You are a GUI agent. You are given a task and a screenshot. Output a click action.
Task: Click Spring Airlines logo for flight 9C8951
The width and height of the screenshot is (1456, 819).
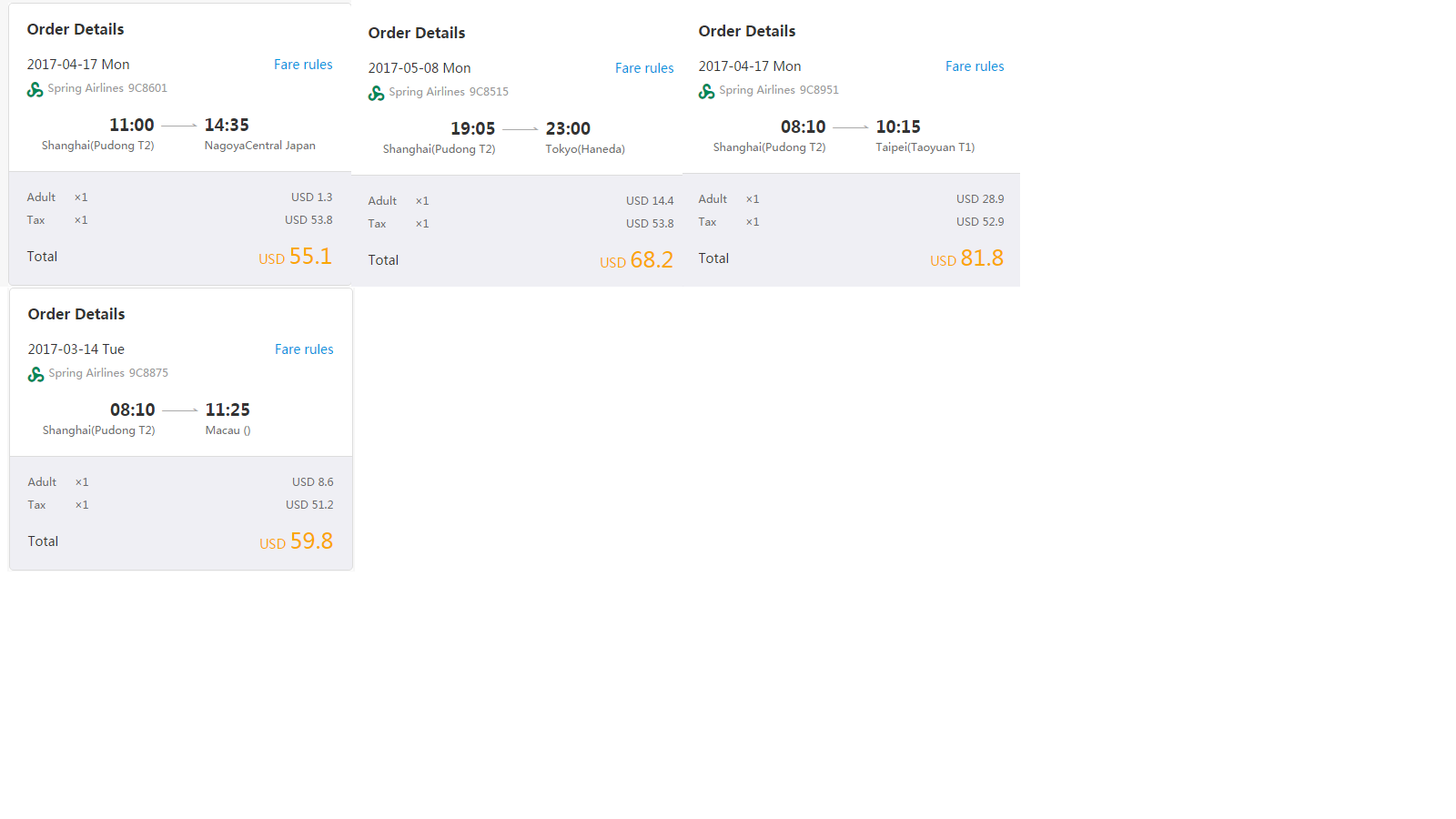click(x=707, y=91)
